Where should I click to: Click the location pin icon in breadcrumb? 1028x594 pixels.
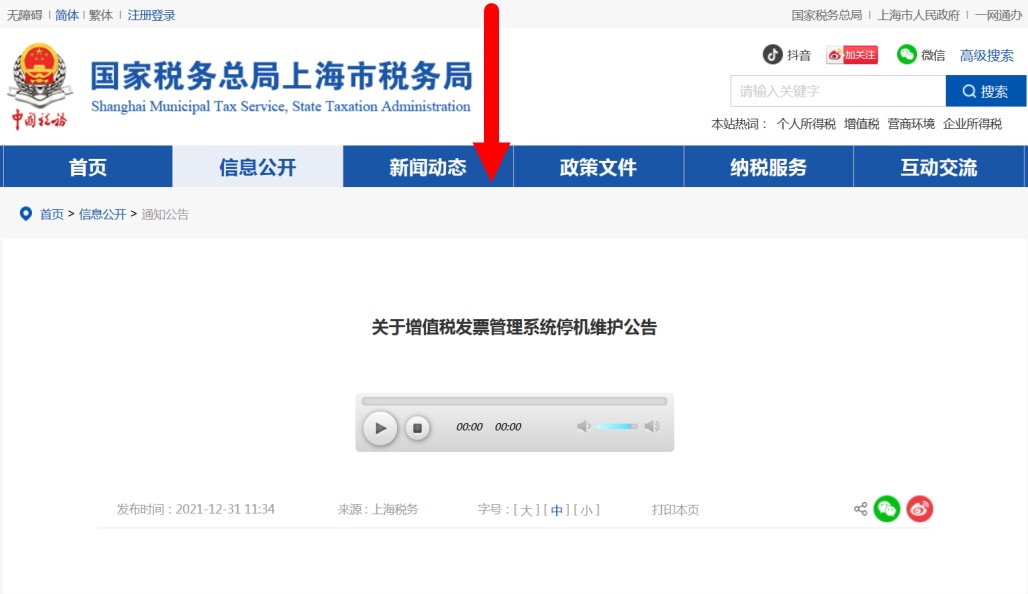pyautogui.click(x=26, y=214)
